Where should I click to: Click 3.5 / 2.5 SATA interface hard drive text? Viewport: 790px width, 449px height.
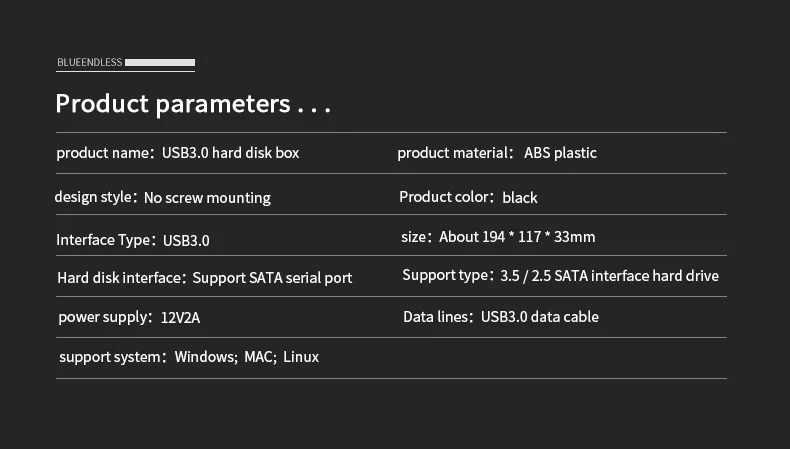609,276
